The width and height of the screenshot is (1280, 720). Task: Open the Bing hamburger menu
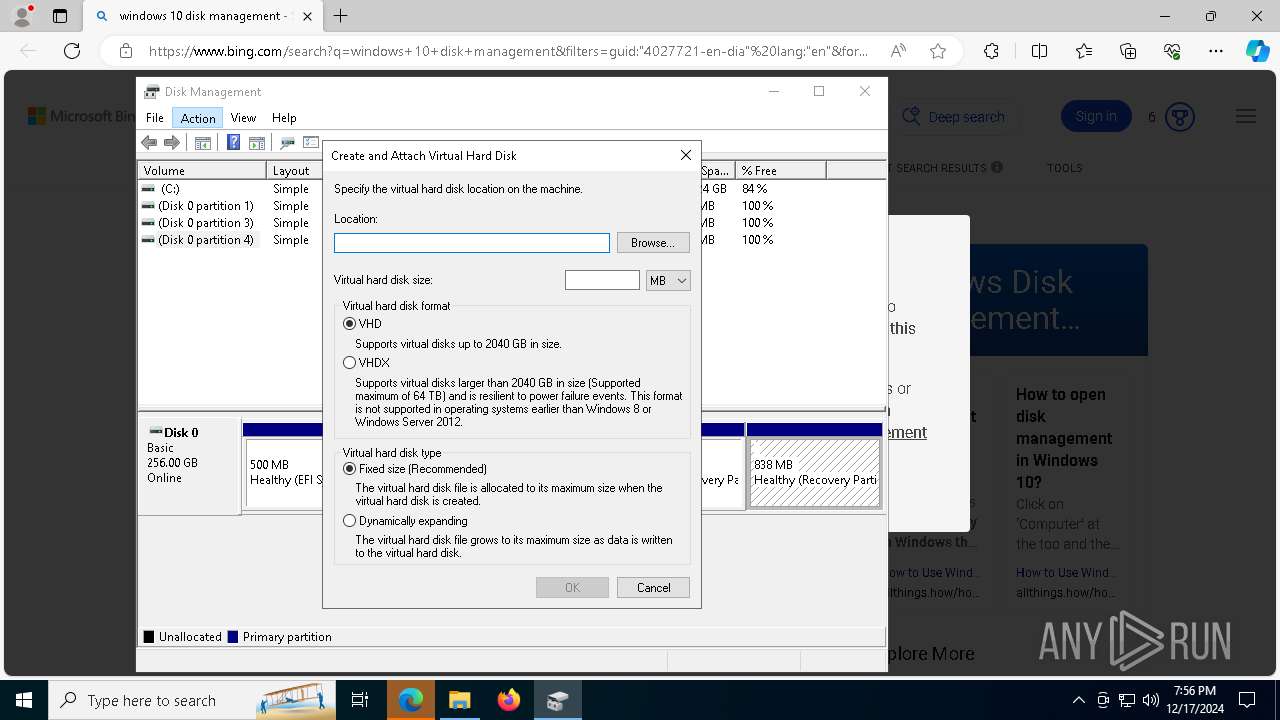point(1246,117)
